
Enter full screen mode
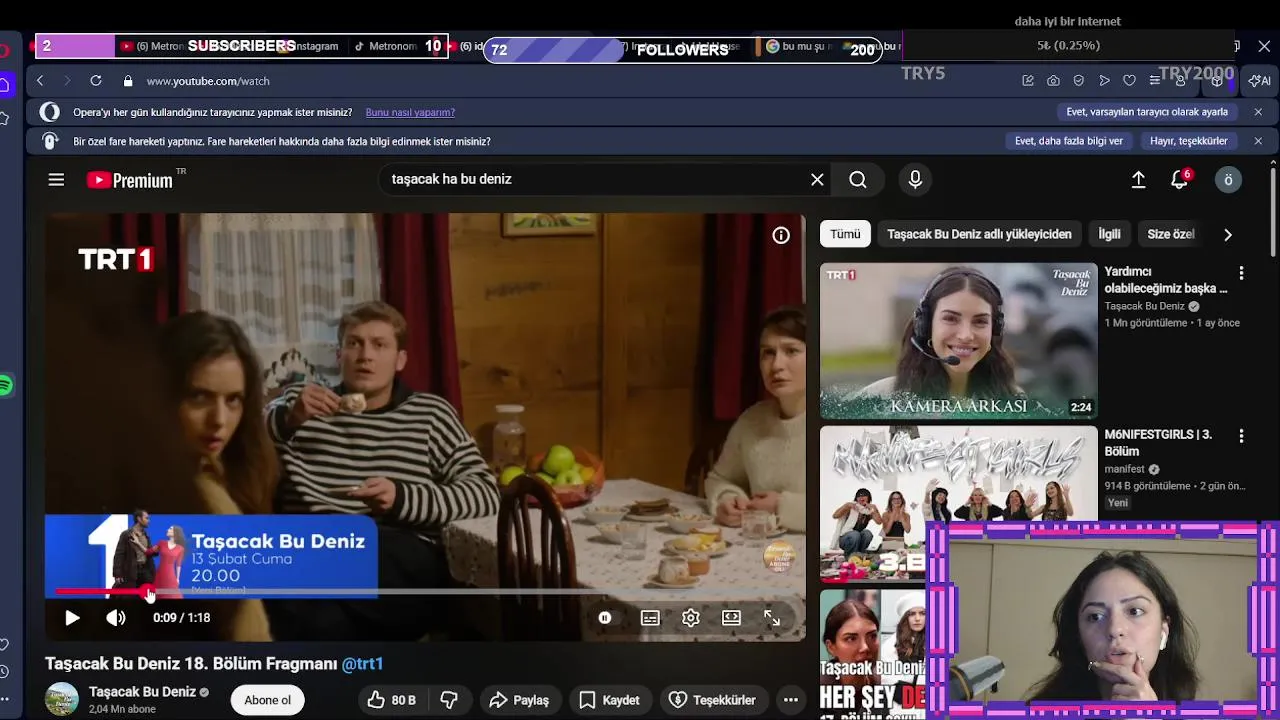772,618
